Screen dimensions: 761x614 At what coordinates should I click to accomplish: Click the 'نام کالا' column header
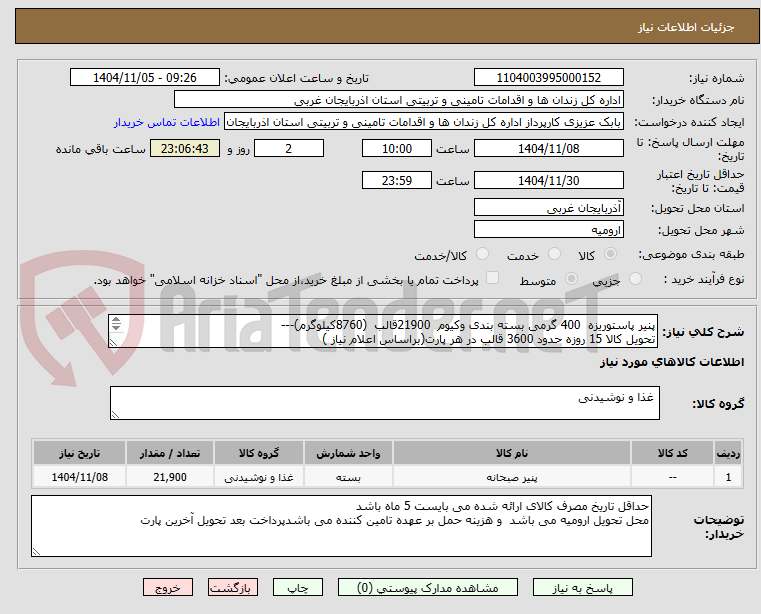512,453
